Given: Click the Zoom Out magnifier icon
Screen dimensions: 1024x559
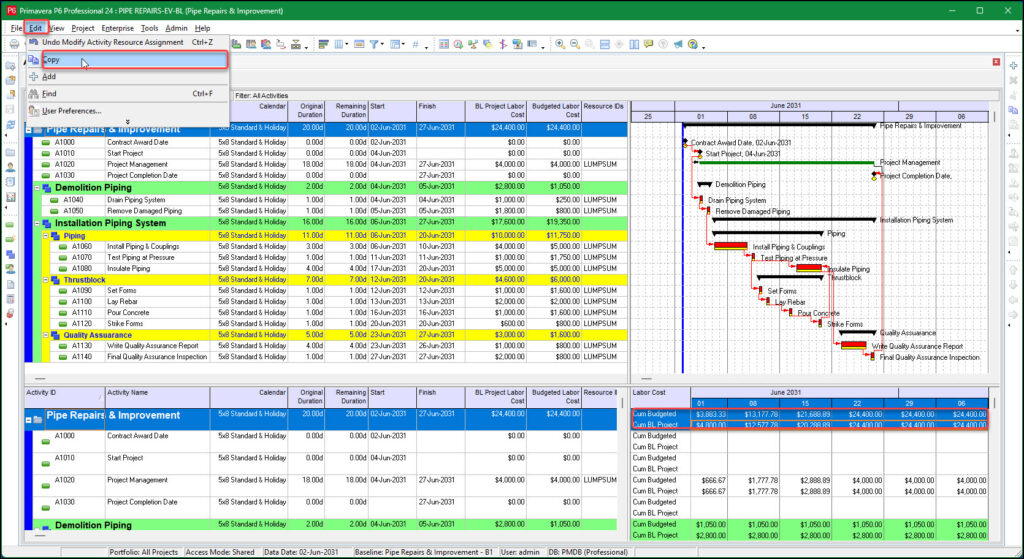Looking at the screenshot, I should 575,44.
